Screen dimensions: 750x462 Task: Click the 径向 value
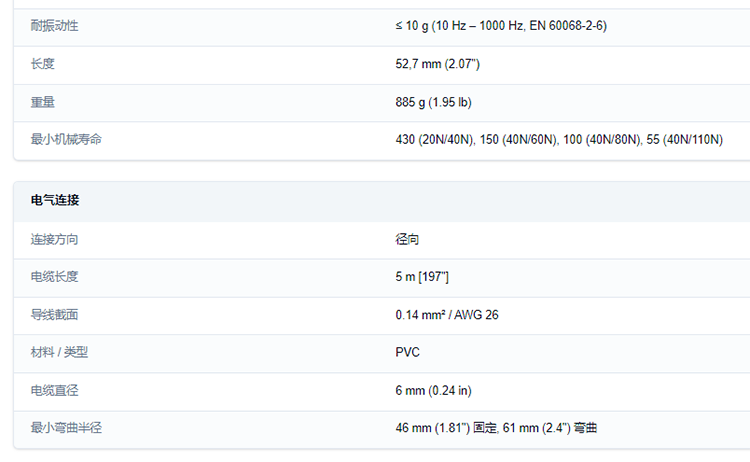click(407, 239)
